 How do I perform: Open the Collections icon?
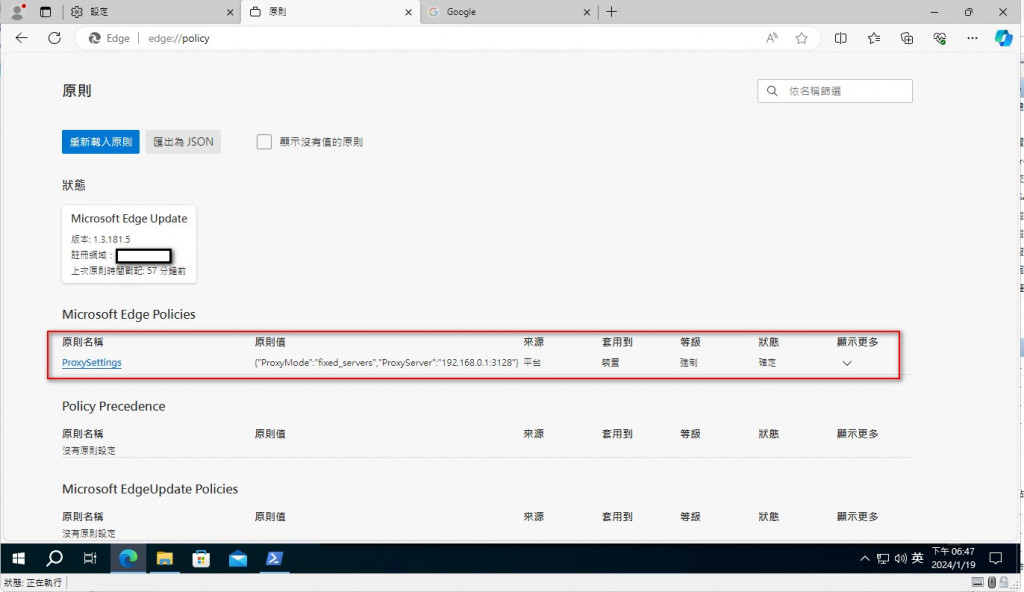pos(906,38)
